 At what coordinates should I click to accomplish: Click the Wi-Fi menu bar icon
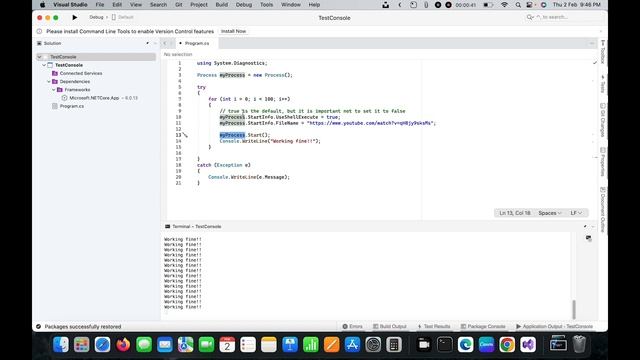[x=504, y=5]
